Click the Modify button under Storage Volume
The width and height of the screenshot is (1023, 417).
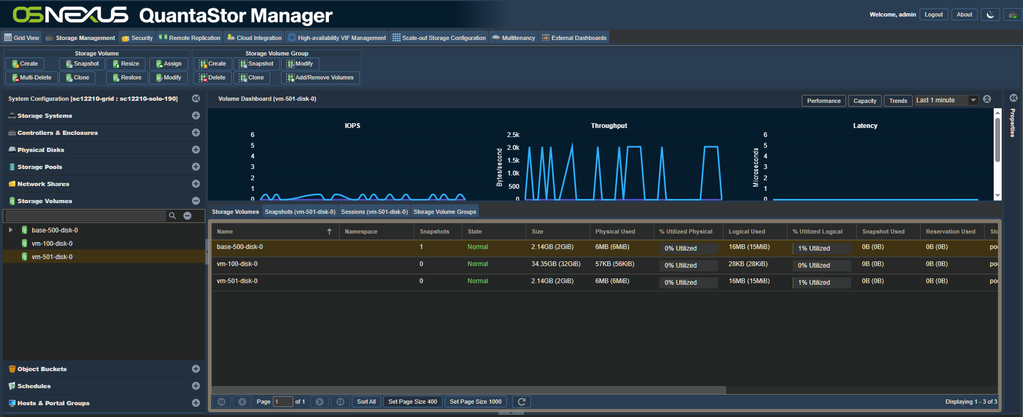(x=169, y=78)
